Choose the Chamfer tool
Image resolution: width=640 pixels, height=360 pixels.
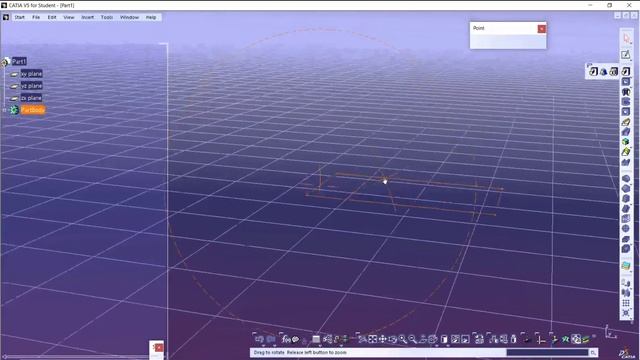tap(626, 189)
